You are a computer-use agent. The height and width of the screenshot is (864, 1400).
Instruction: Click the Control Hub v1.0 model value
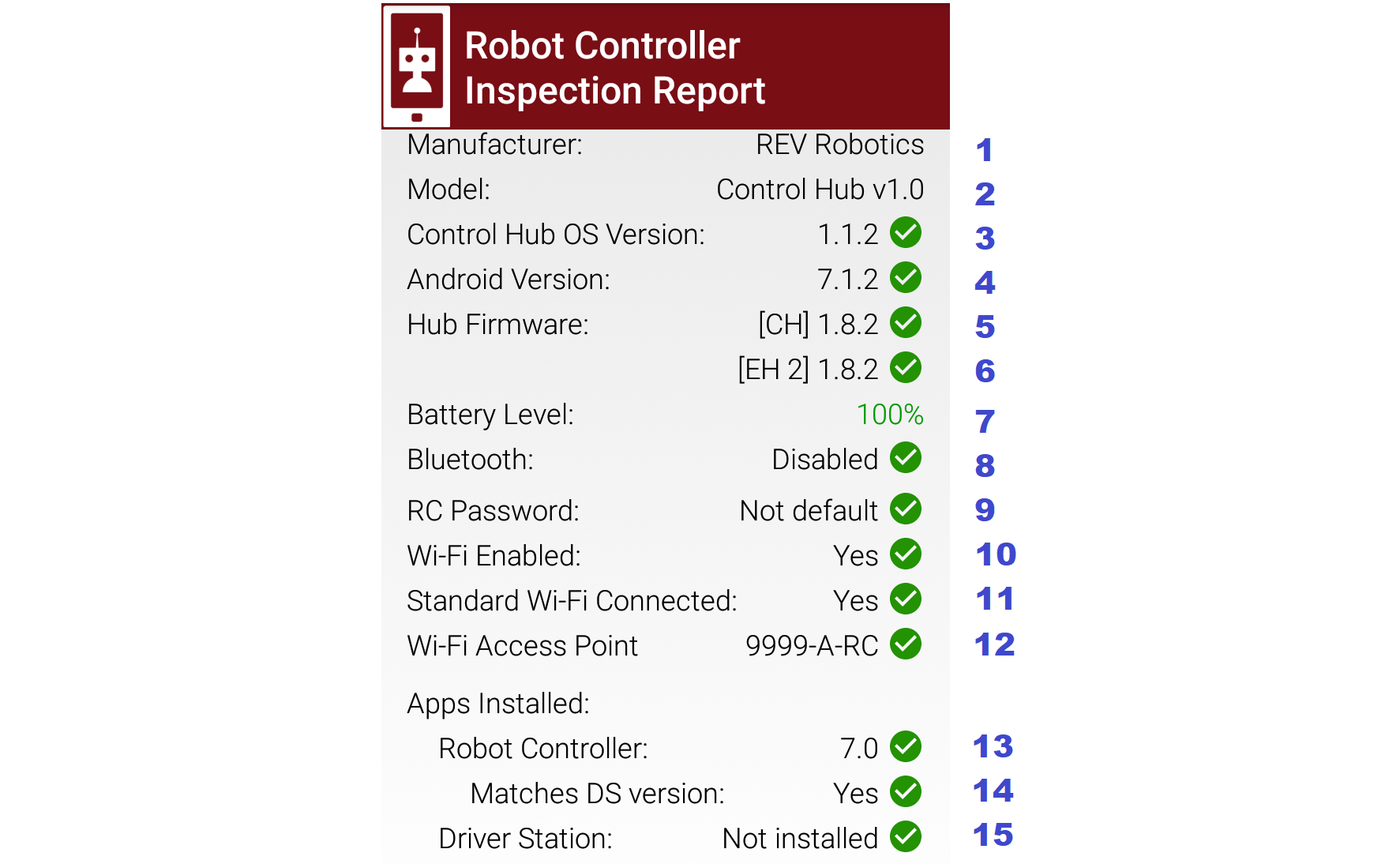click(820, 190)
